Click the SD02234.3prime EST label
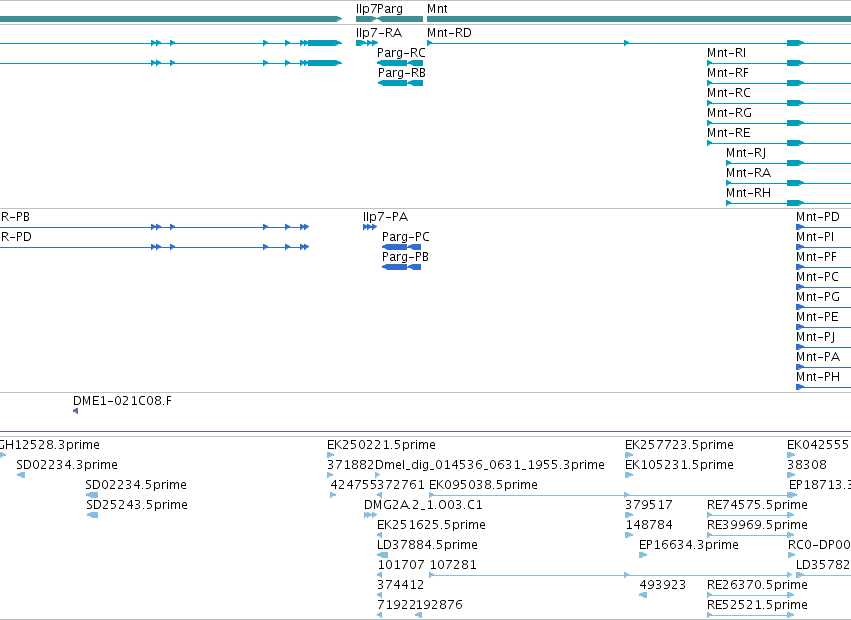Image resolution: width=851 pixels, height=620 pixels. pos(67,465)
